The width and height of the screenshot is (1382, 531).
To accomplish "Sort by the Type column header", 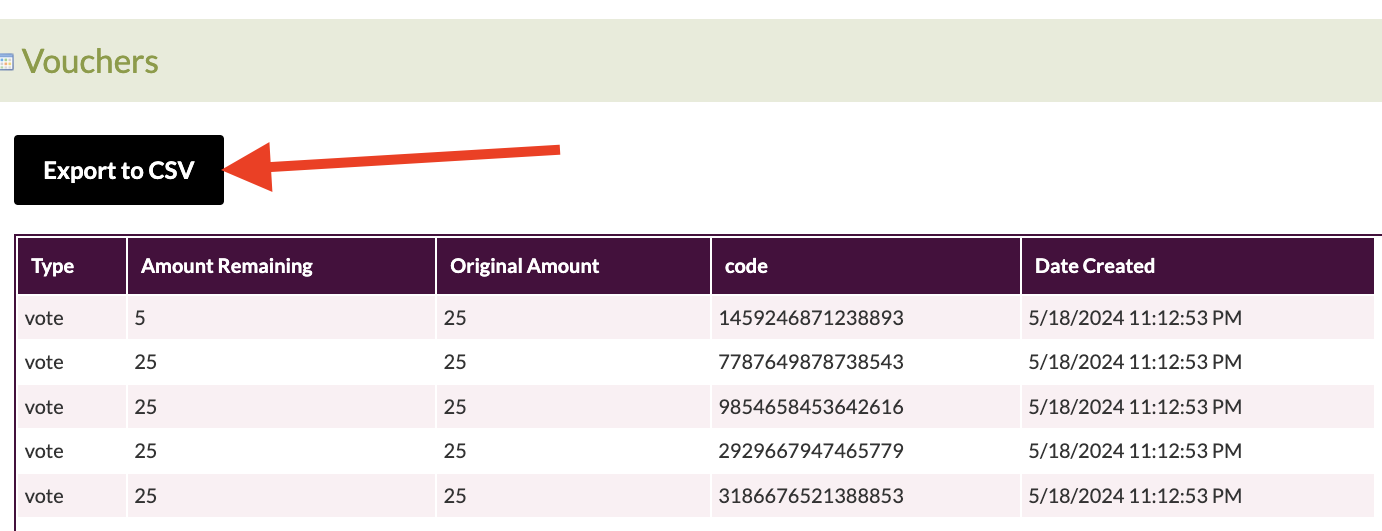I will click(x=53, y=266).
